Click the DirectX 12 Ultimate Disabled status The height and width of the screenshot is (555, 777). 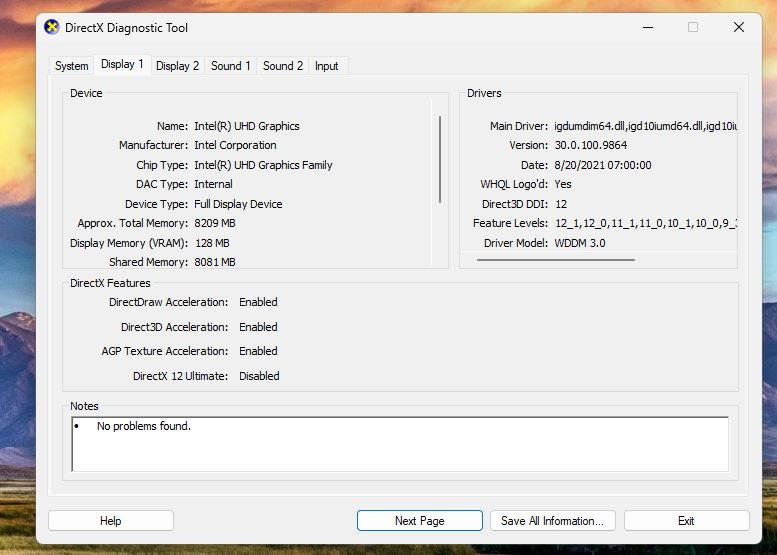click(x=259, y=376)
